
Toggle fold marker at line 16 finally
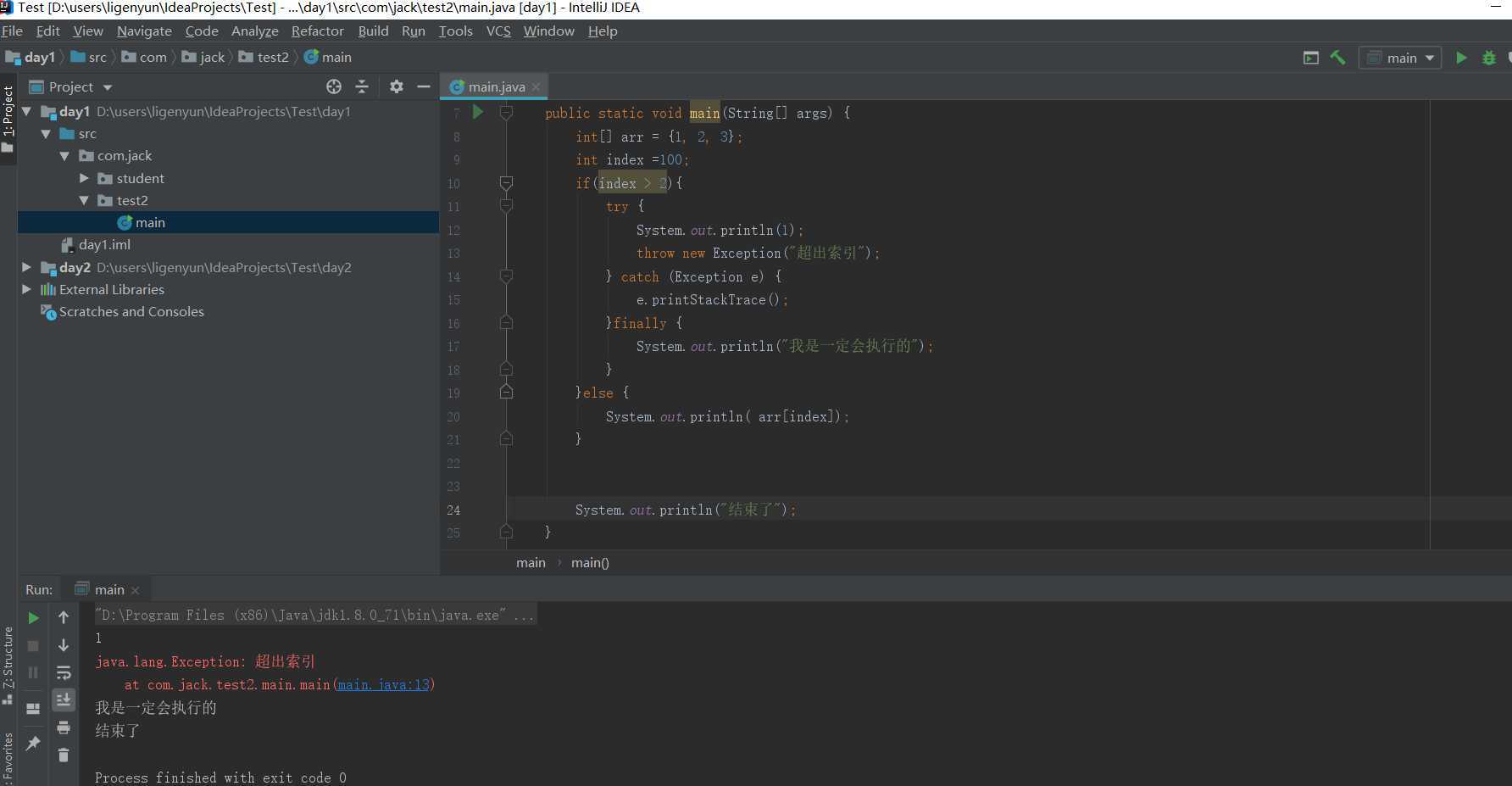point(506,322)
